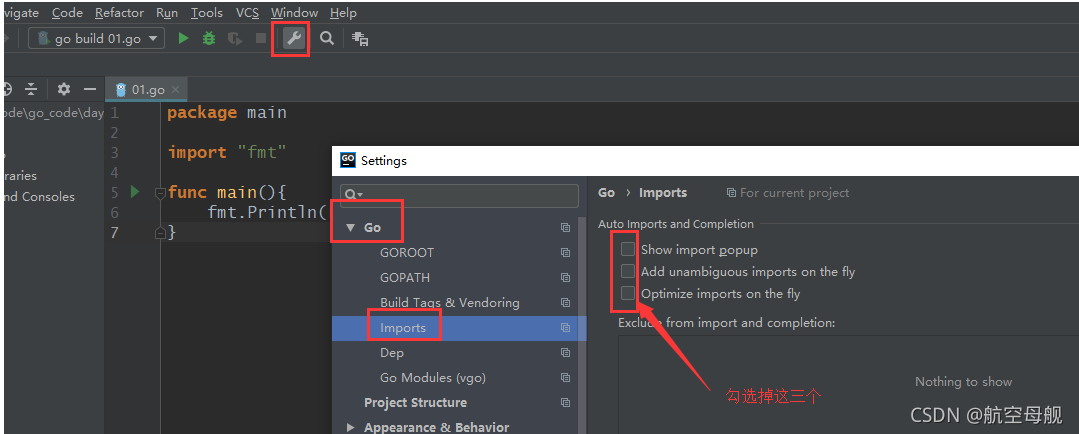Open the Refactor menu
The width and height of the screenshot is (1079, 434).
(x=120, y=13)
